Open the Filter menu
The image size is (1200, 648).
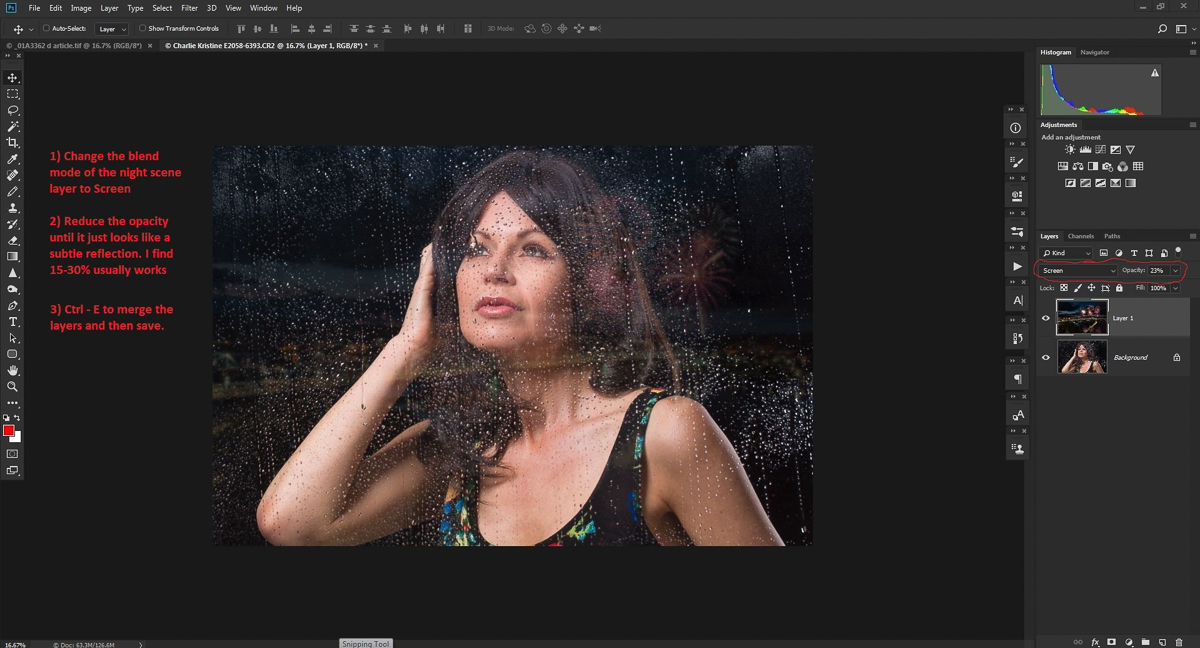[189, 8]
